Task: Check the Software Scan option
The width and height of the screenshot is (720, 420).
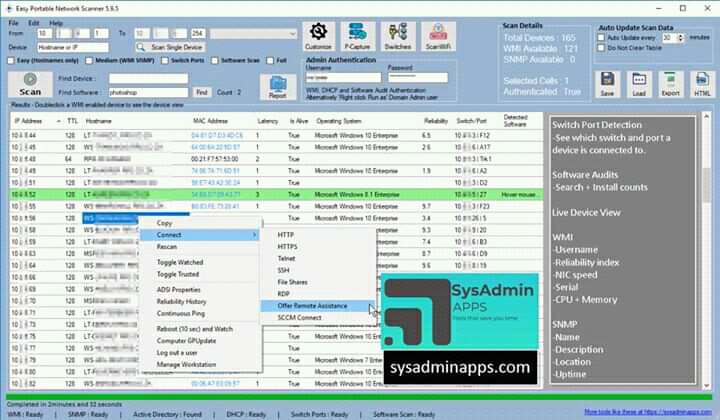Action: pyautogui.click(x=215, y=61)
